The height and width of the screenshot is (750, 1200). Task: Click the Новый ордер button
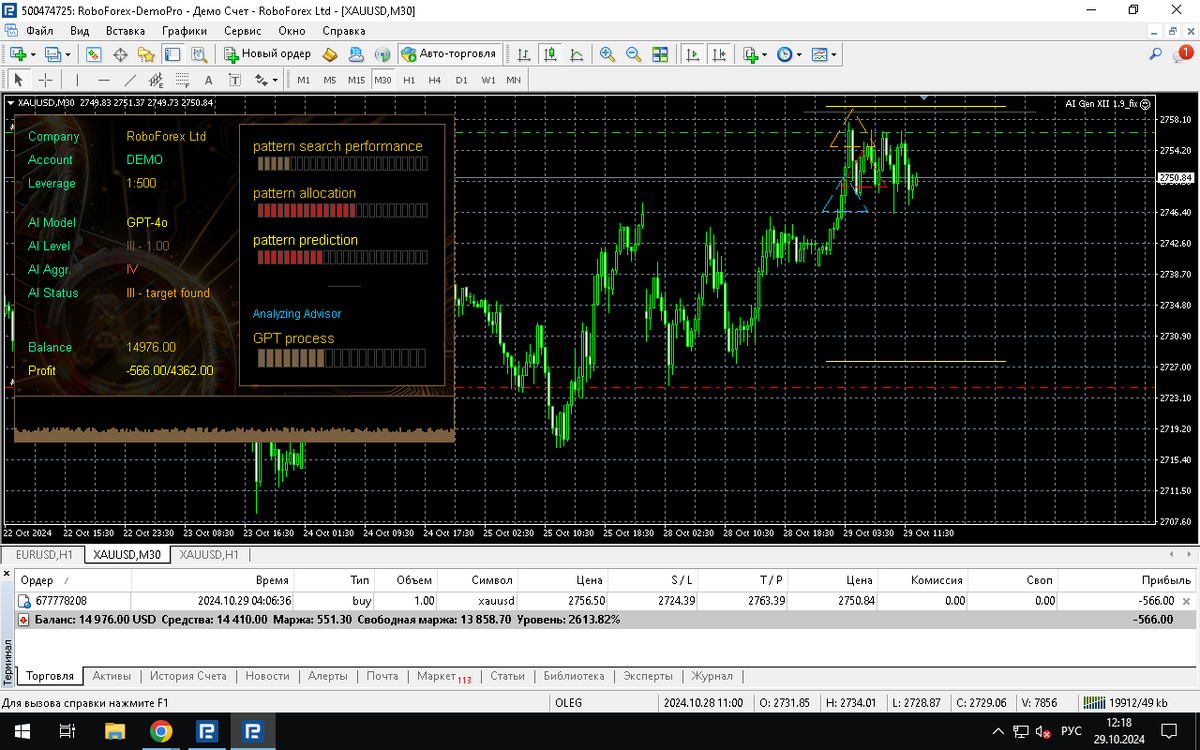(267, 54)
